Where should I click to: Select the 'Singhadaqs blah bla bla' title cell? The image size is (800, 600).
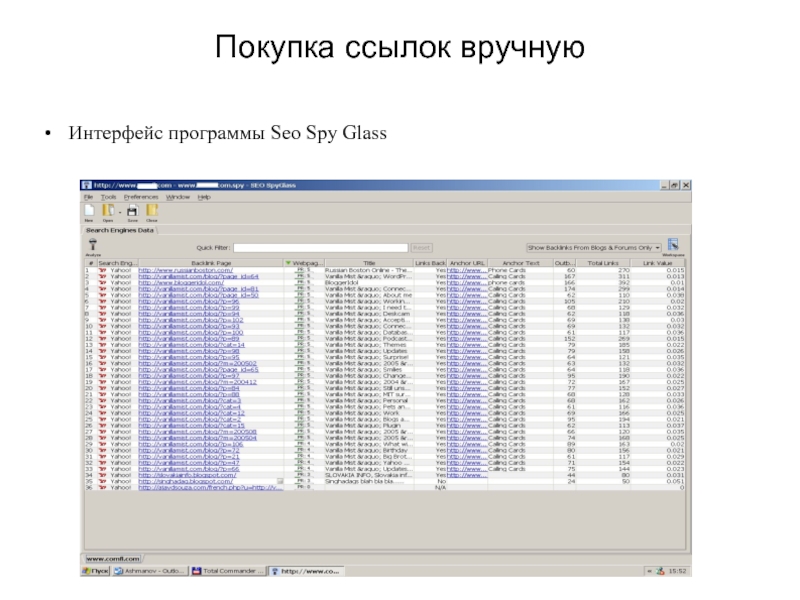[369, 481]
